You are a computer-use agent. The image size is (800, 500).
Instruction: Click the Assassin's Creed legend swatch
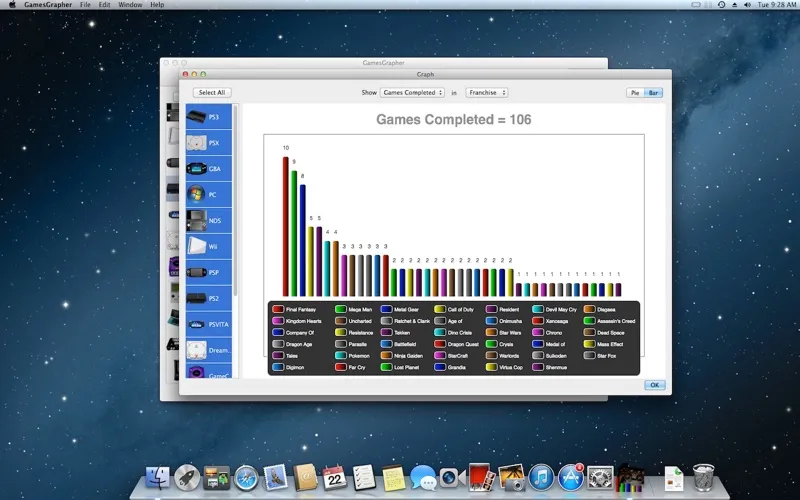(x=589, y=321)
